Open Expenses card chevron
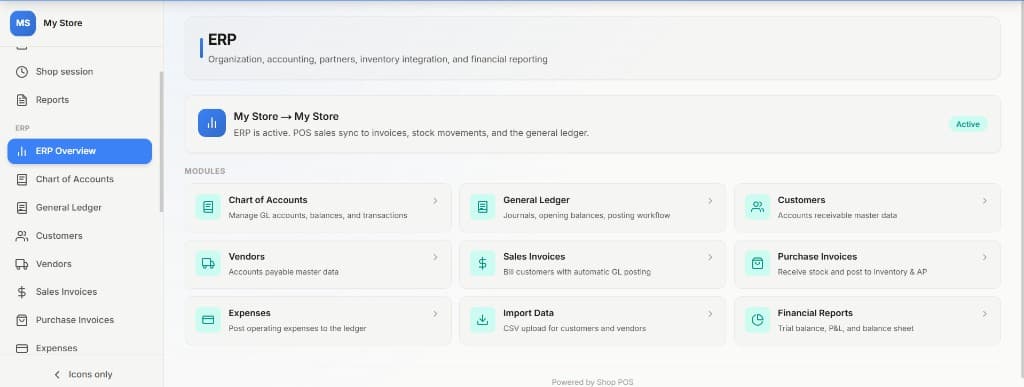Image resolution: width=1024 pixels, height=387 pixels. 435,314
